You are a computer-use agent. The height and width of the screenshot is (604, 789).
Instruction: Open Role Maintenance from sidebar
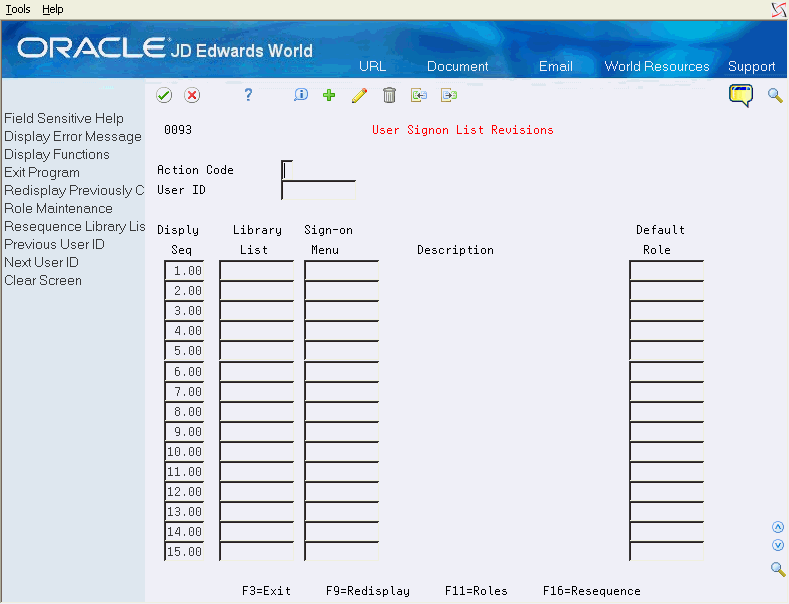coord(58,208)
